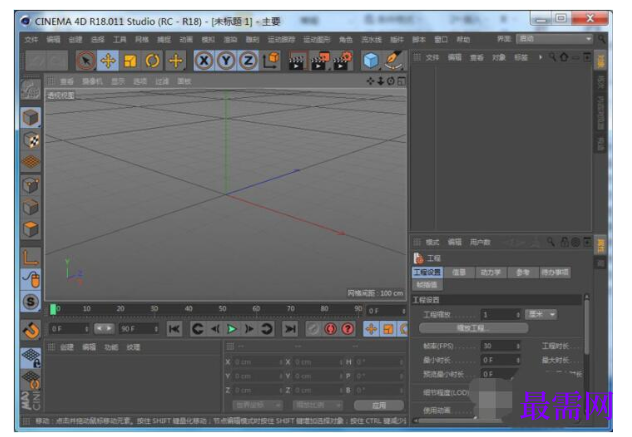
Task: Click the green frame marker at 0
Action: pos(53,310)
